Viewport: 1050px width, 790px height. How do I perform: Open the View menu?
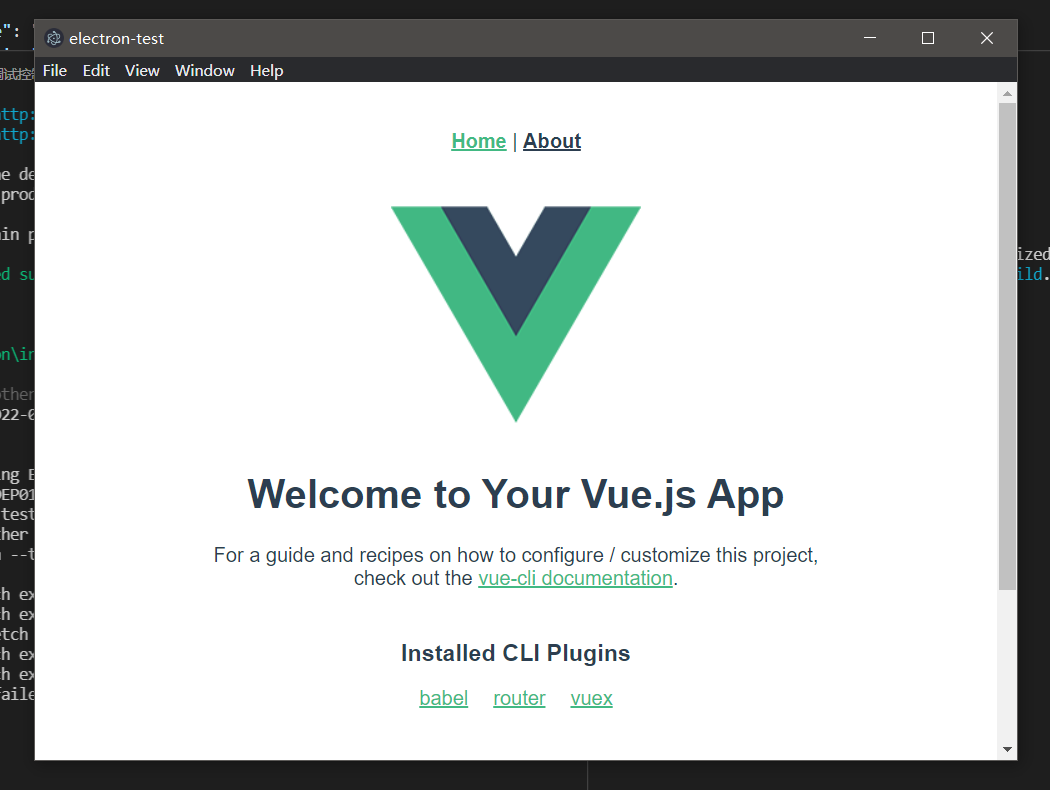click(142, 70)
